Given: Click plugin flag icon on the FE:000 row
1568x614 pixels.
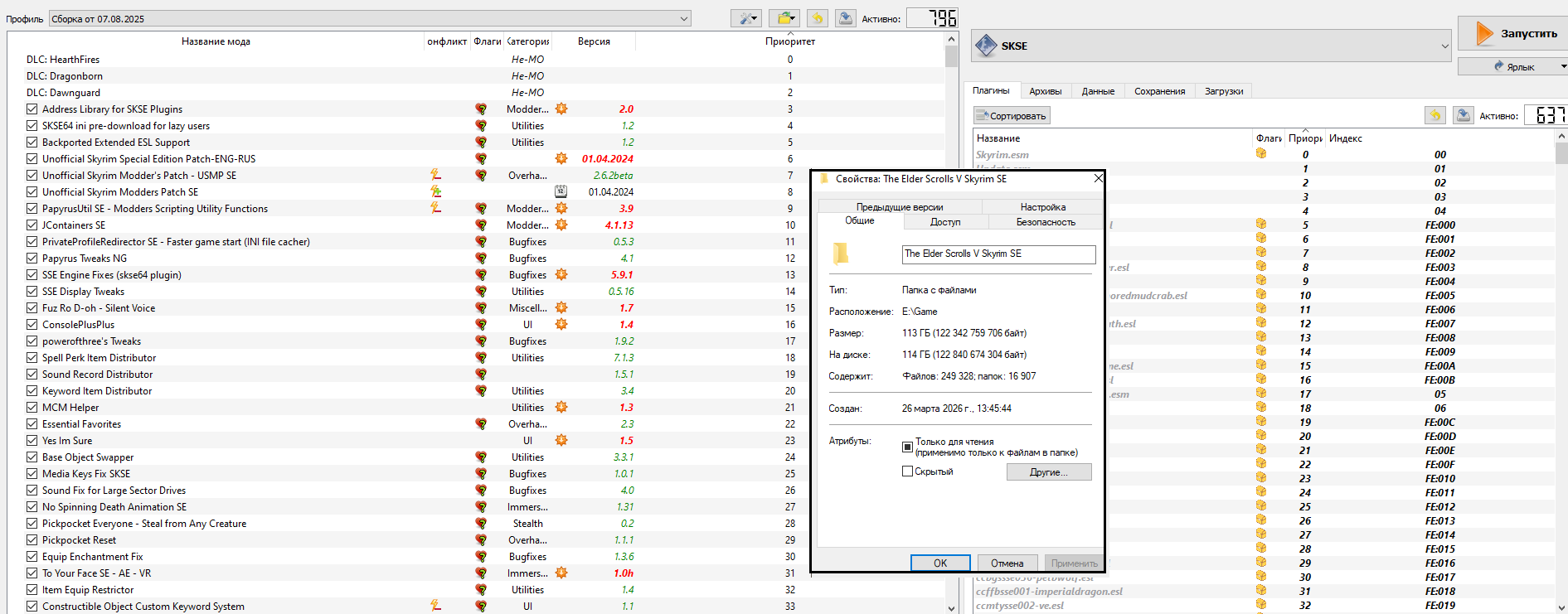Looking at the screenshot, I should pos(1261,224).
